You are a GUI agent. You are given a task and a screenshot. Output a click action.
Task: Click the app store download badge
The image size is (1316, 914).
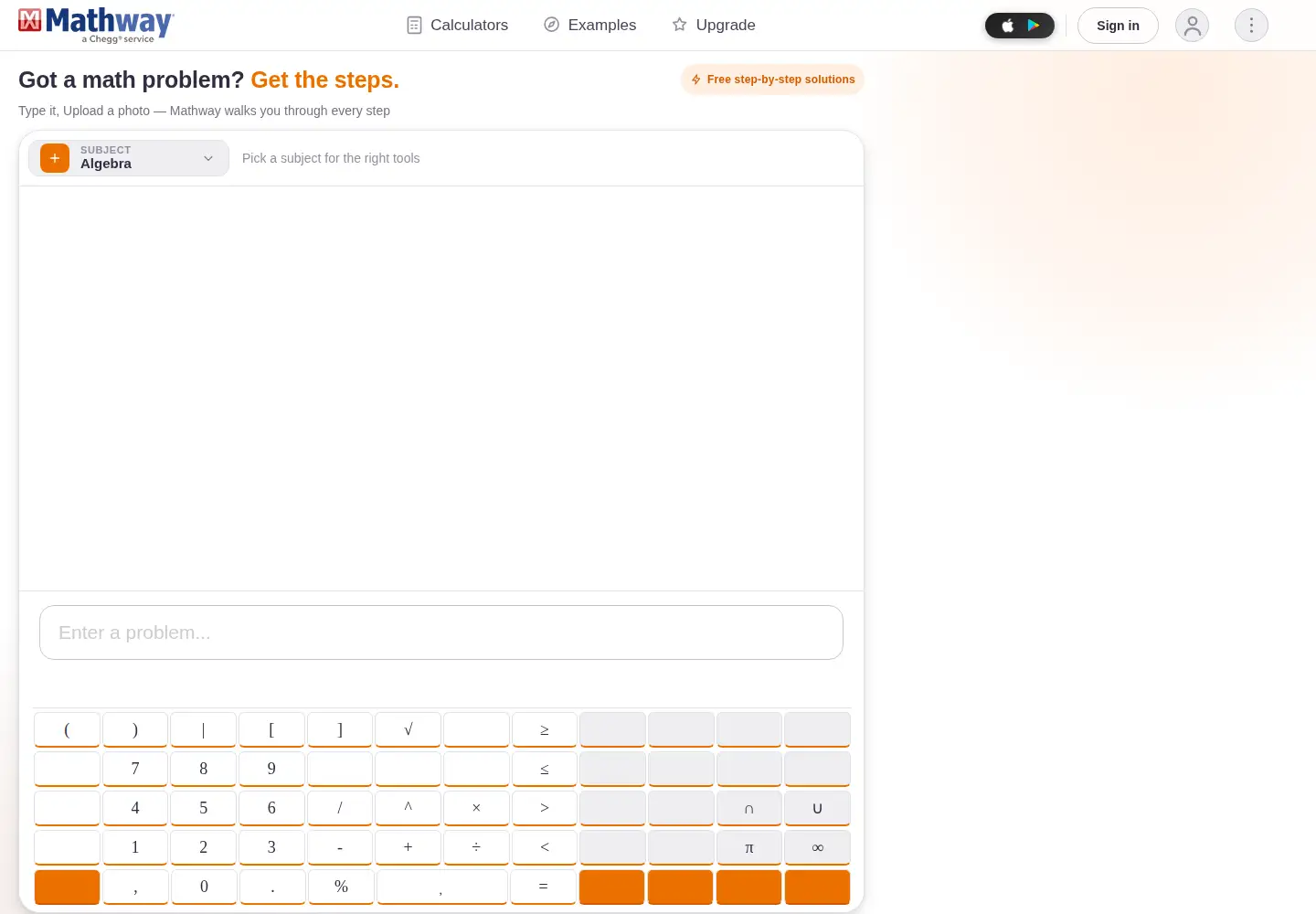[1020, 26]
